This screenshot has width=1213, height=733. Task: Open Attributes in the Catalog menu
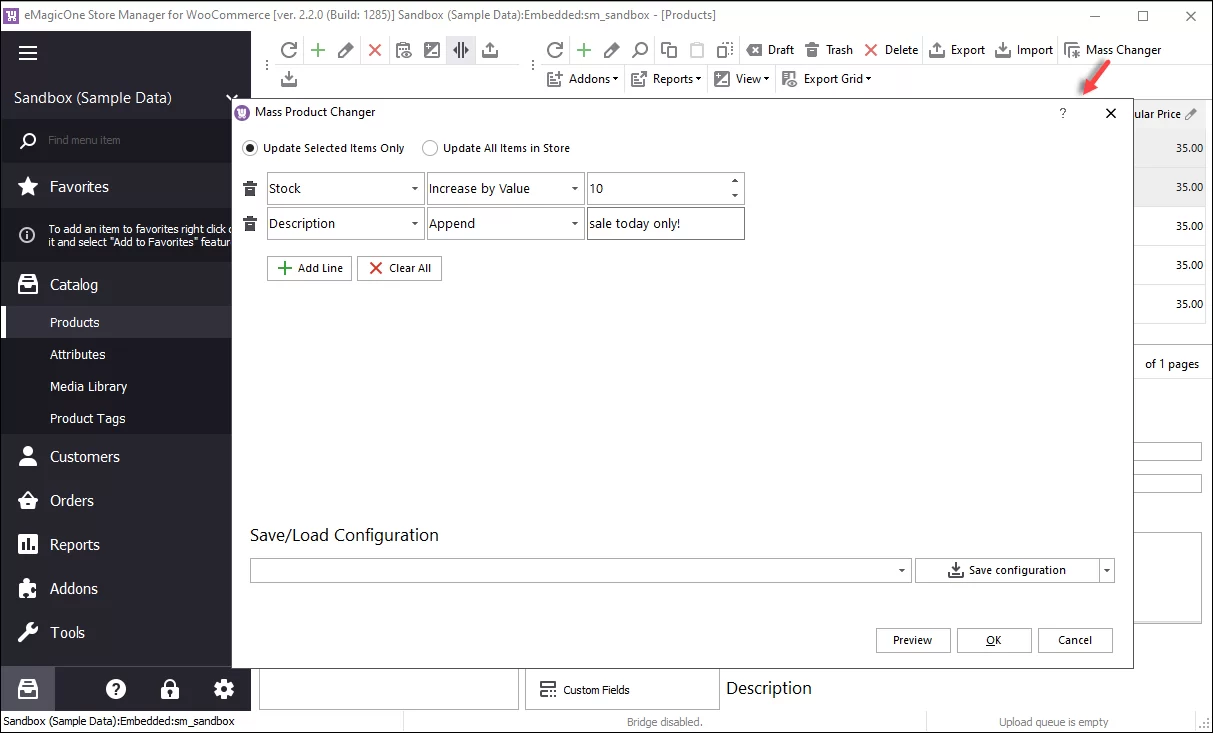coord(78,354)
